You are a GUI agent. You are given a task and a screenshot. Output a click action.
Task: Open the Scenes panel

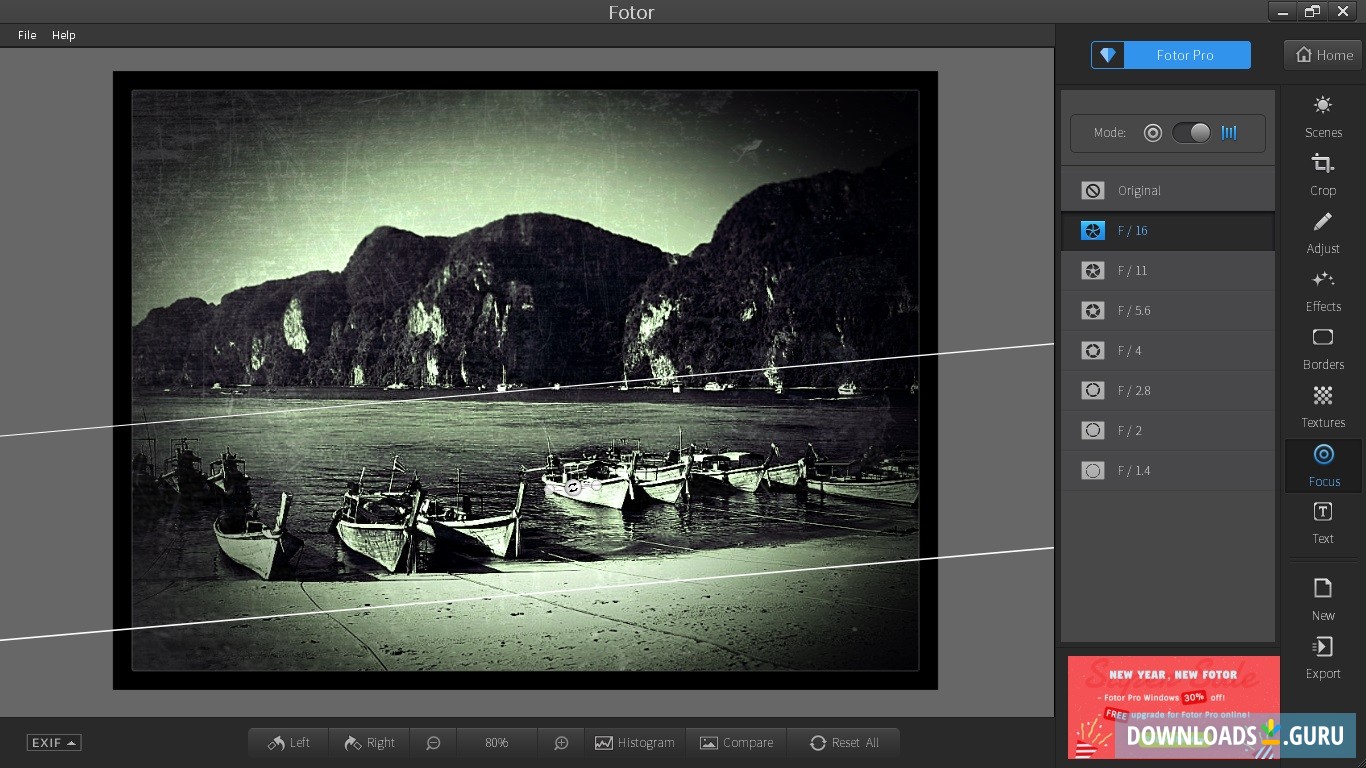[x=1322, y=116]
